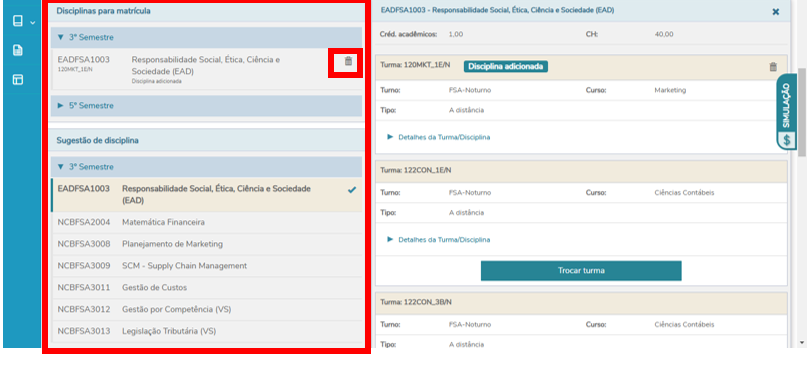
Task: Select NCBFSA3012 Gestão por Competência (VS)
Action: (x=207, y=310)
